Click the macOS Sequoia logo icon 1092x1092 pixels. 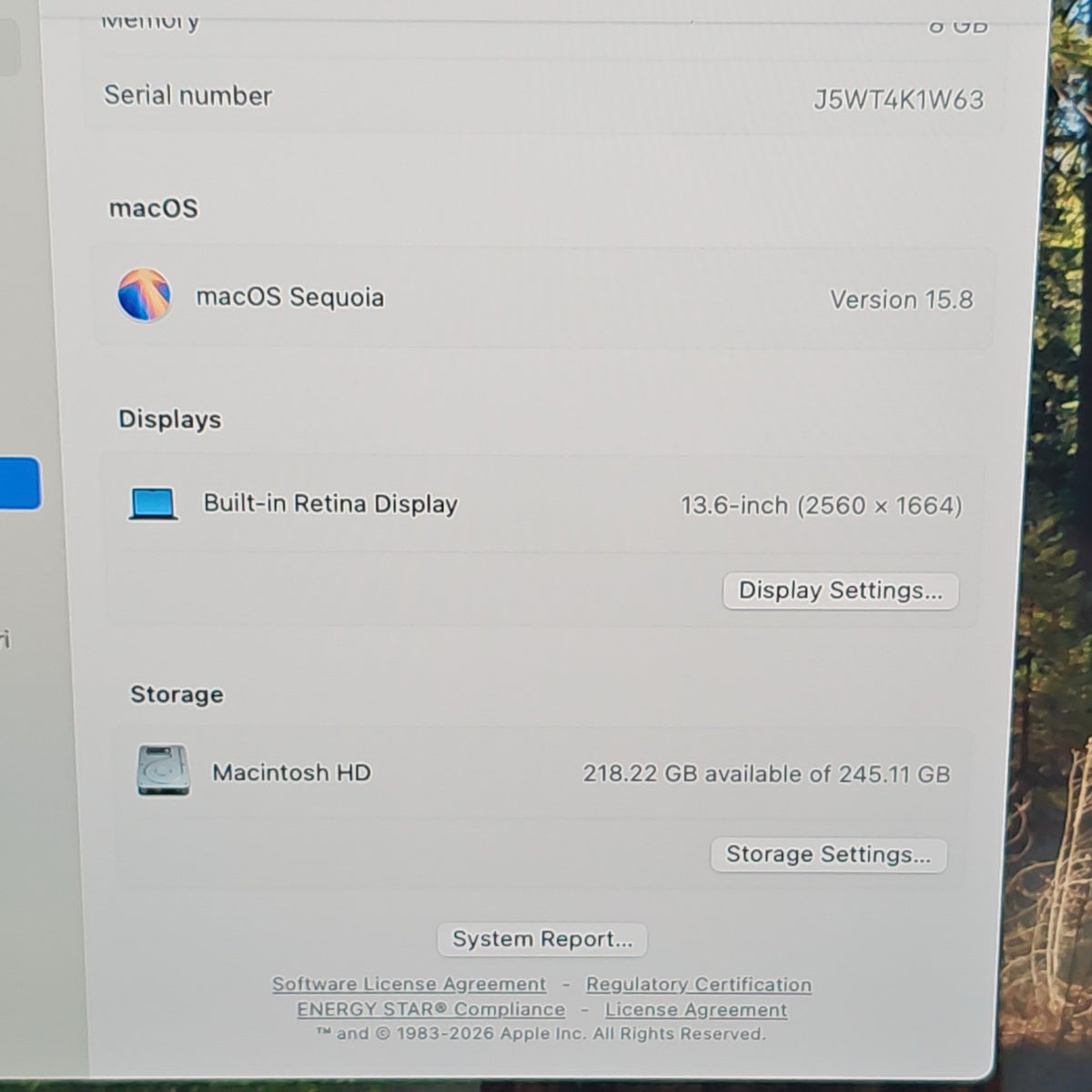tap(144, 295)
